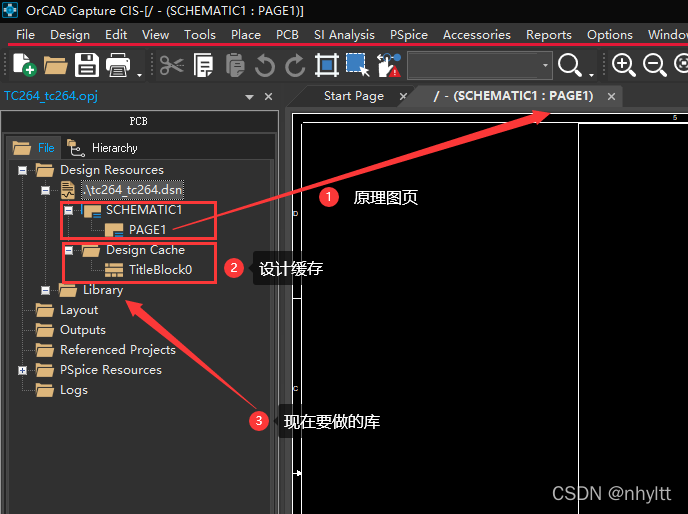Click the Zoom Out magnifier icon
The image size is (688, 514).
655,66
